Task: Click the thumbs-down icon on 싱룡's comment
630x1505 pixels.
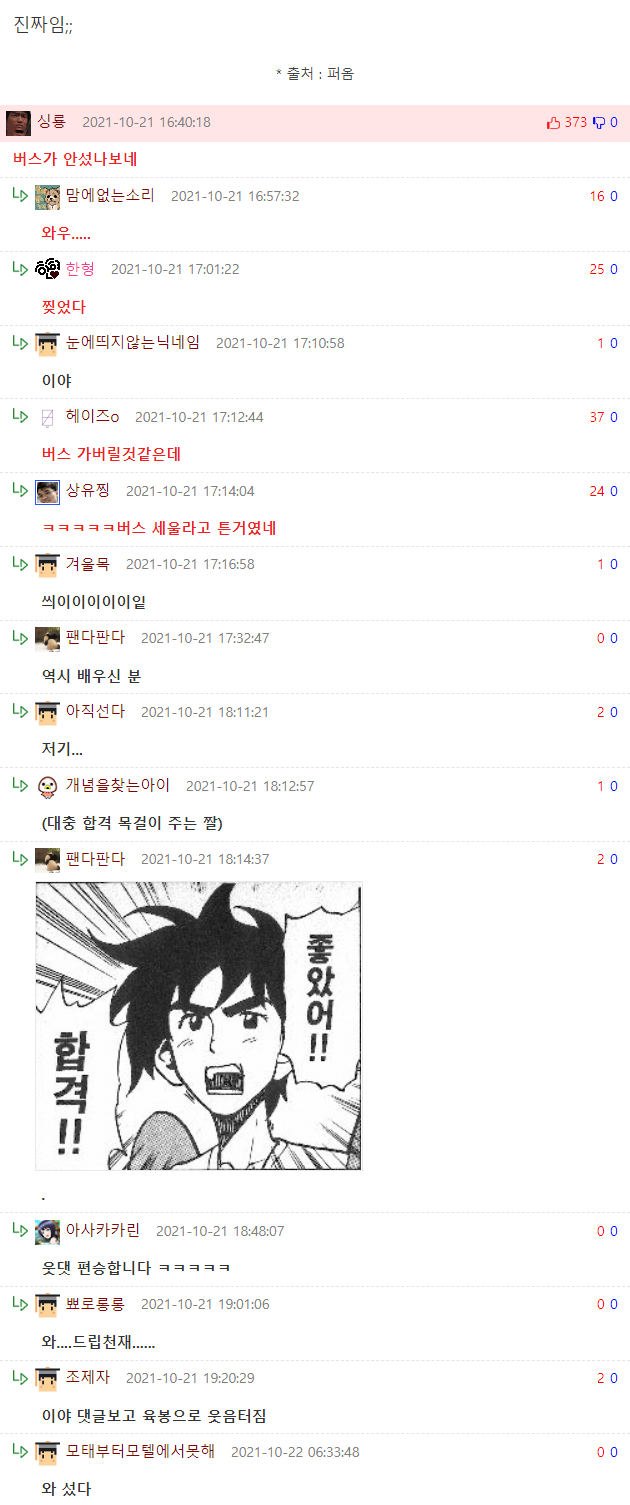Action: coord(599,123)
